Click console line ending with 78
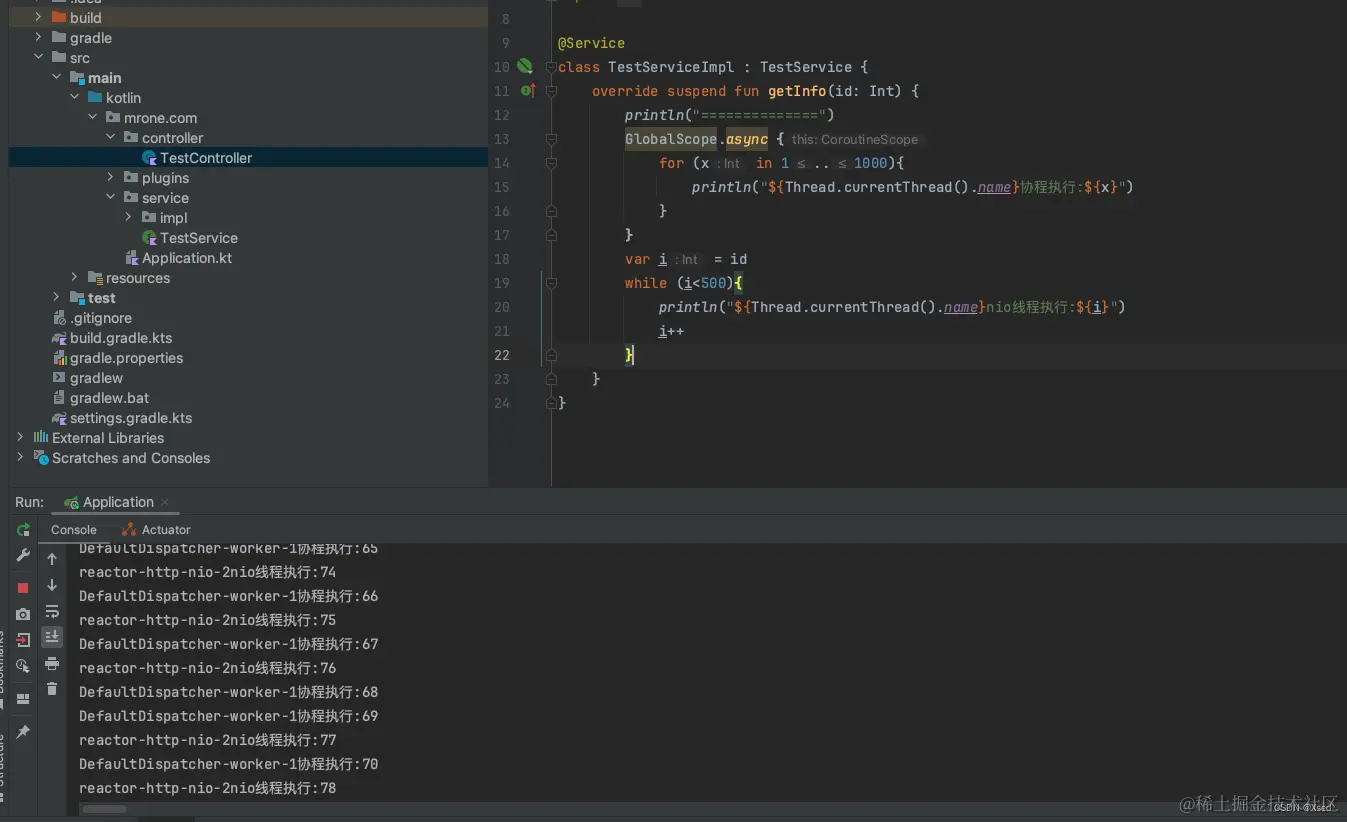Viewport: 1347px width, 822px height. [x=208, y=788]
